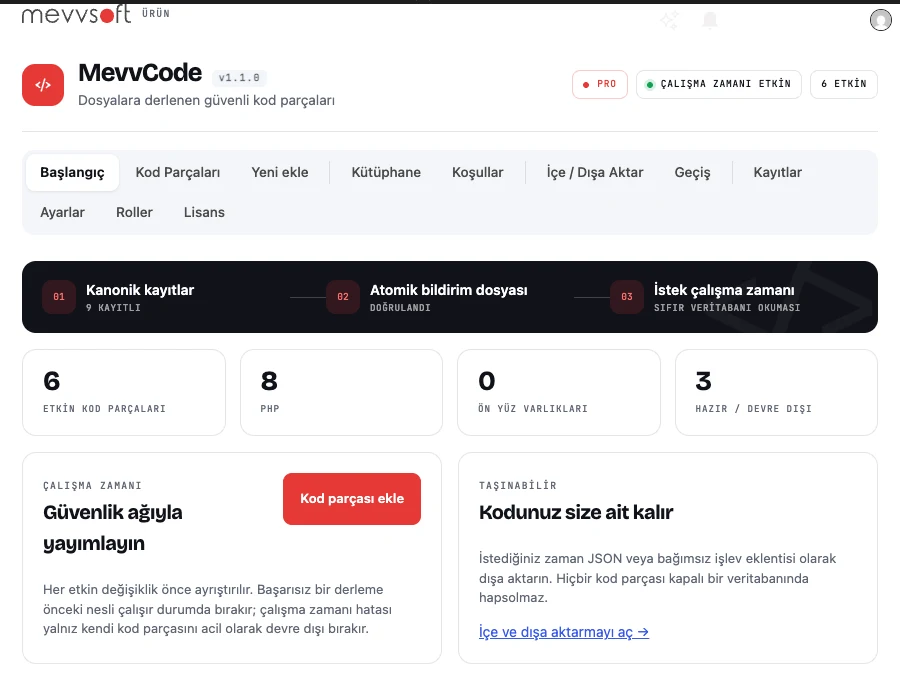Screen dimensions: 900x700
Task: Click the 9 KAYITLI caption
Action: click(x=114, y=308)
